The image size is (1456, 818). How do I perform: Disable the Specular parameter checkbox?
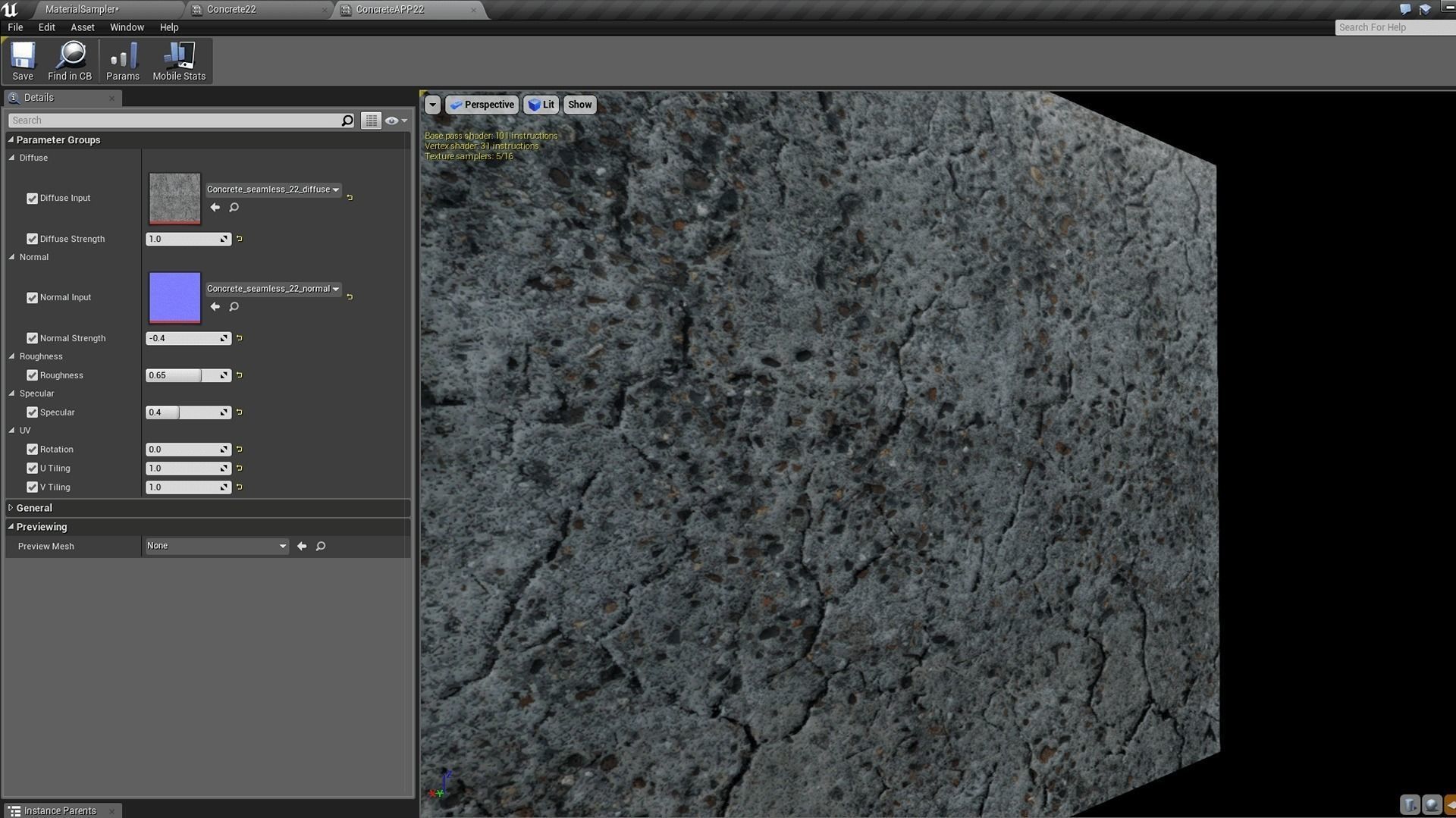32,412
